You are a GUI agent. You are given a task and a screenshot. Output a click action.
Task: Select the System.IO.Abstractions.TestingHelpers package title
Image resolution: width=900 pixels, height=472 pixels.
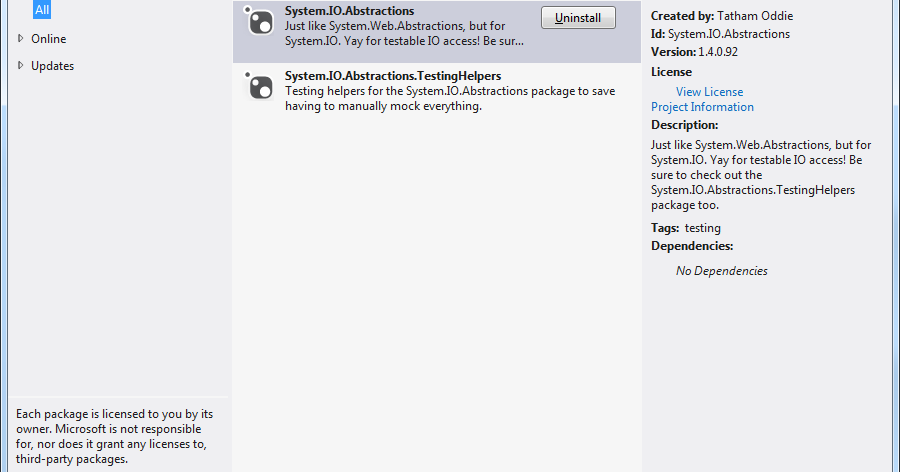[393, 76]
